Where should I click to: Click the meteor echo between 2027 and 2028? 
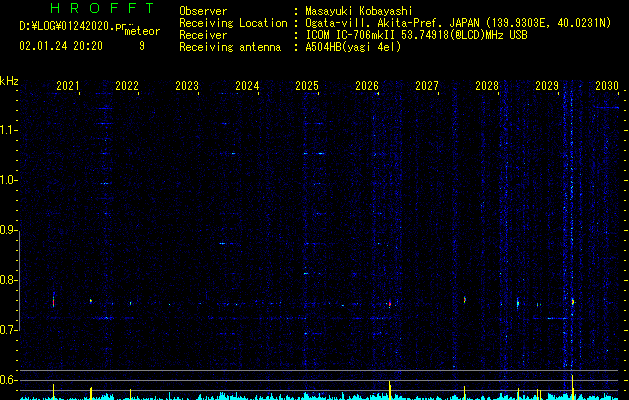tap(465, 300)
